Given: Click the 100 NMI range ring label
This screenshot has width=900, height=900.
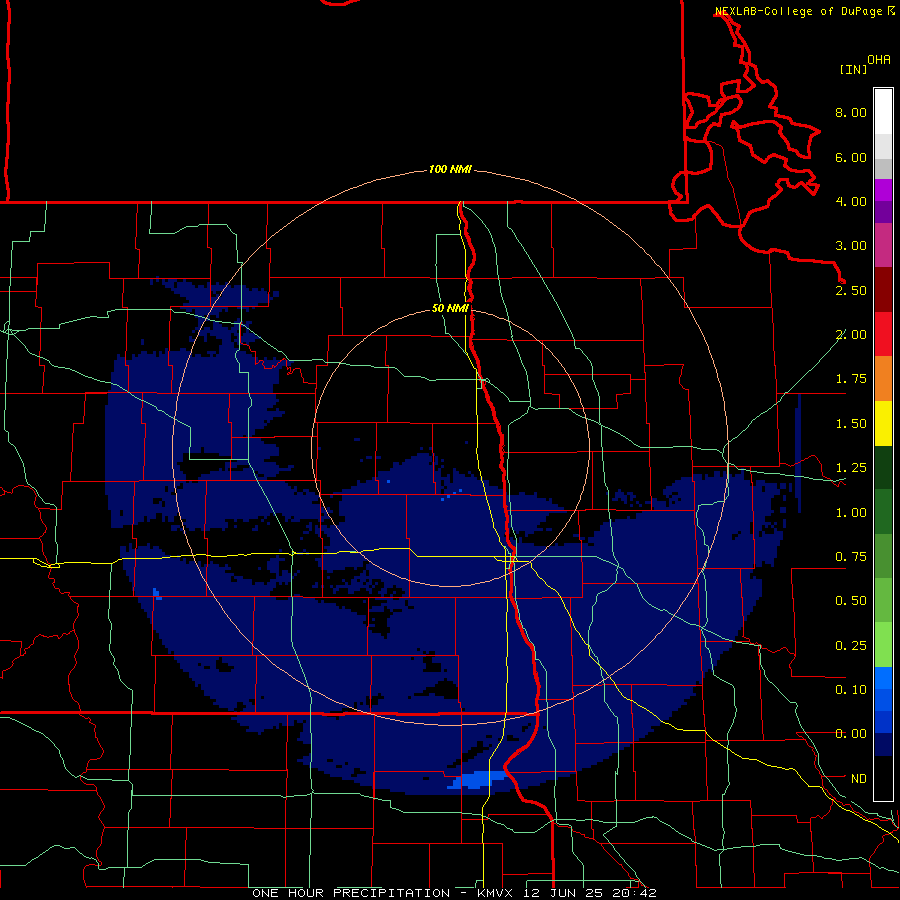Looking at the screenshot, I should pos(450,169).
